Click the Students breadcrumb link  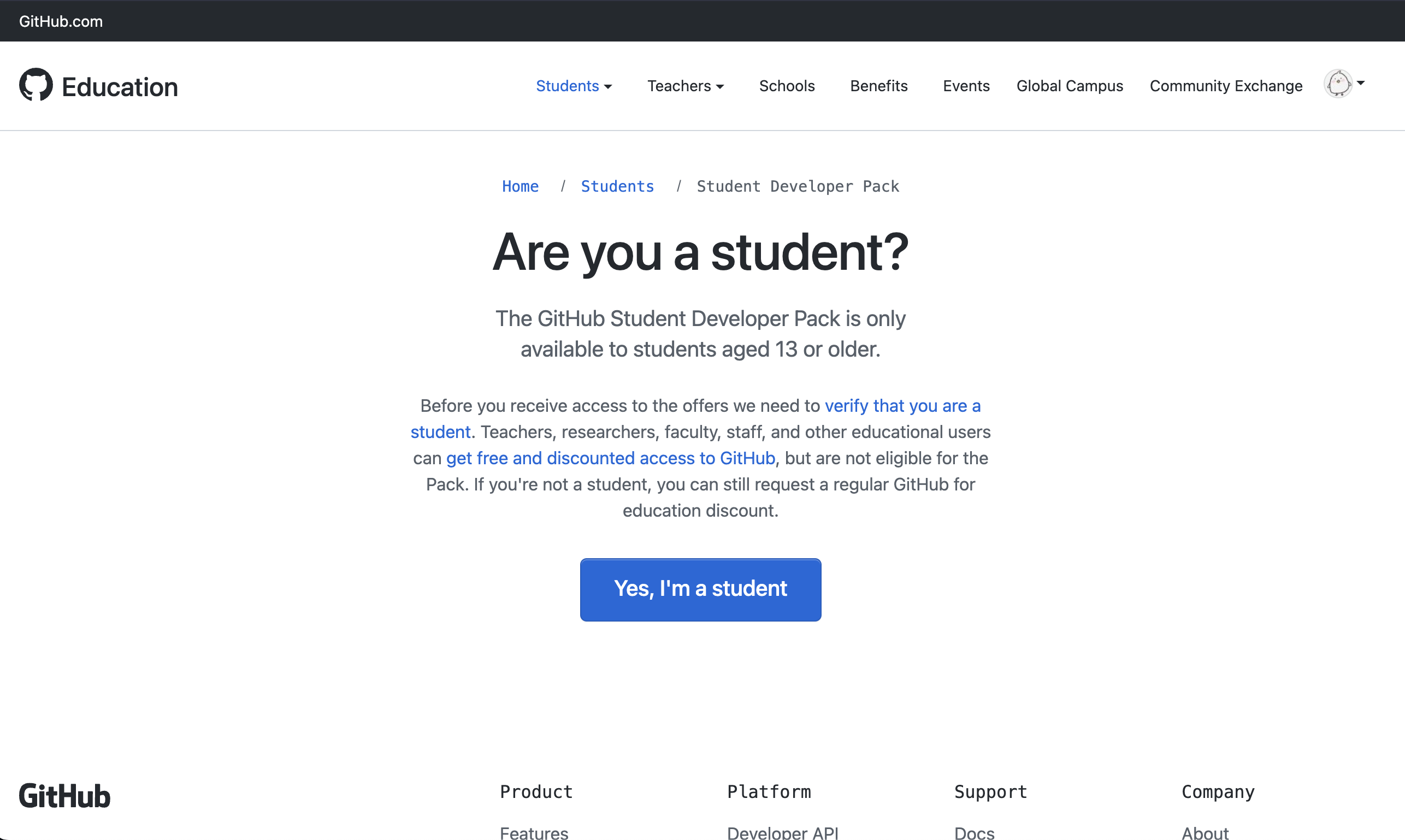(617, 186)
